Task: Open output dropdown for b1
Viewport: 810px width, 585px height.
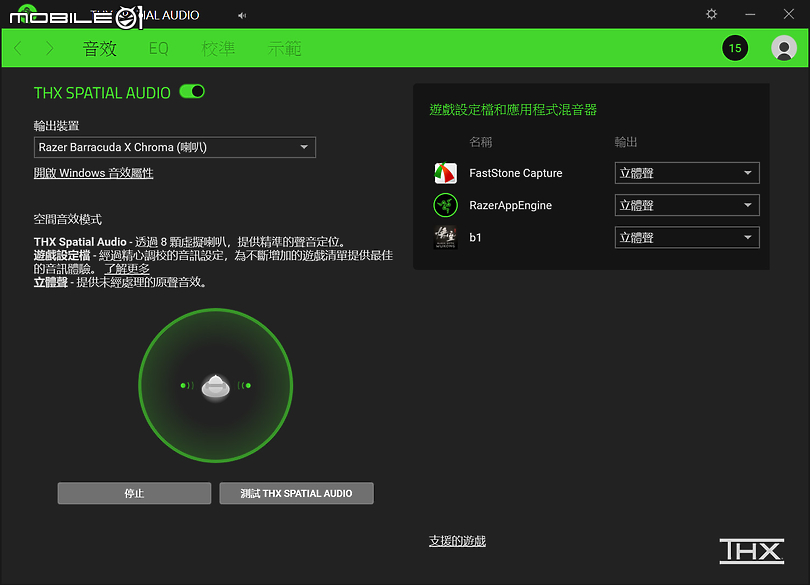Action: pos(687,237)
